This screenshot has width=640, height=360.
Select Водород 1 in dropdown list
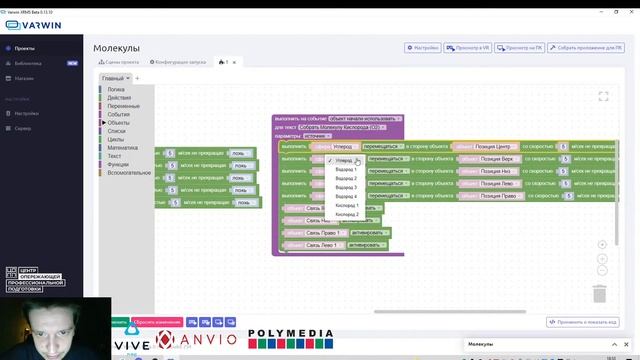coord(346,169)
